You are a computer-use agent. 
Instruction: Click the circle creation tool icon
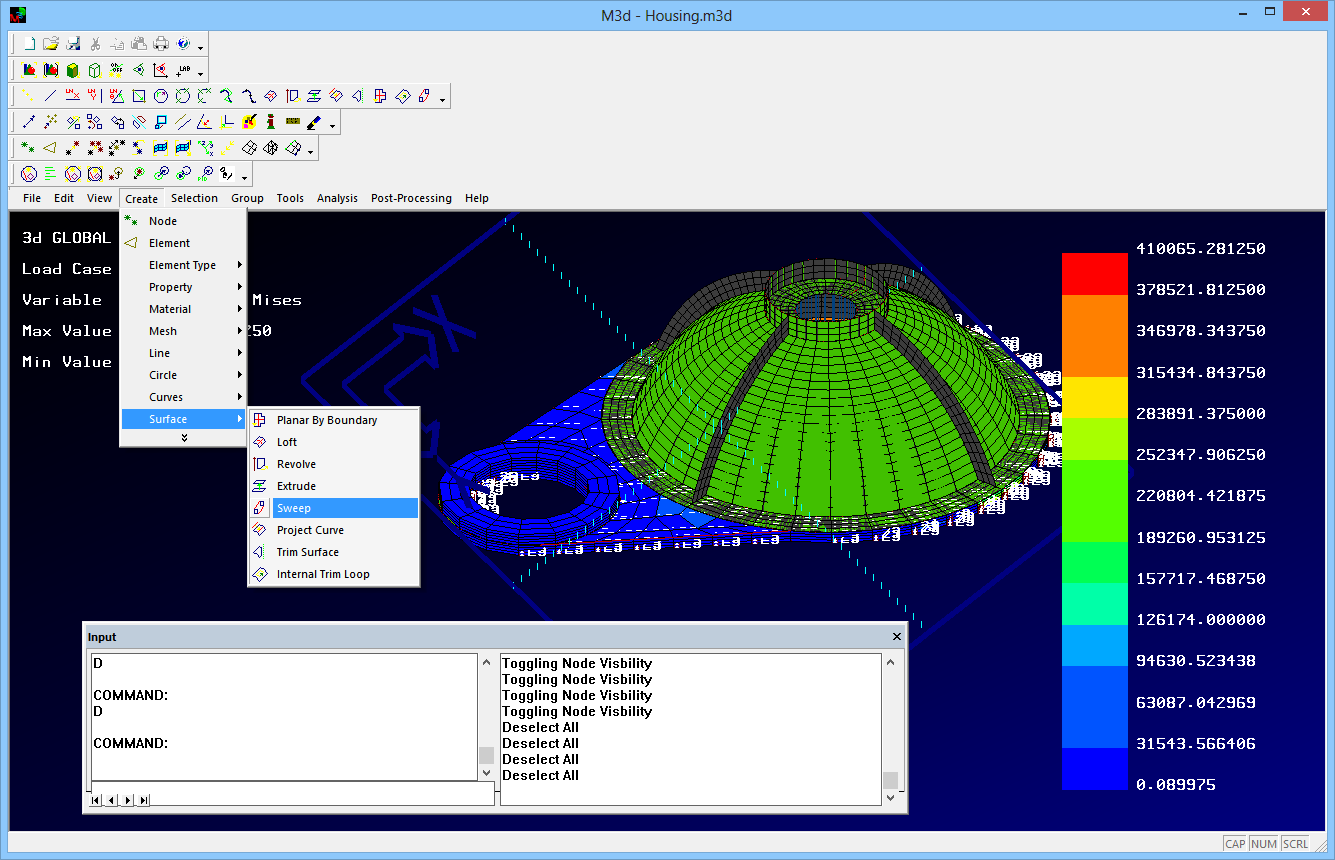point(161,96)
